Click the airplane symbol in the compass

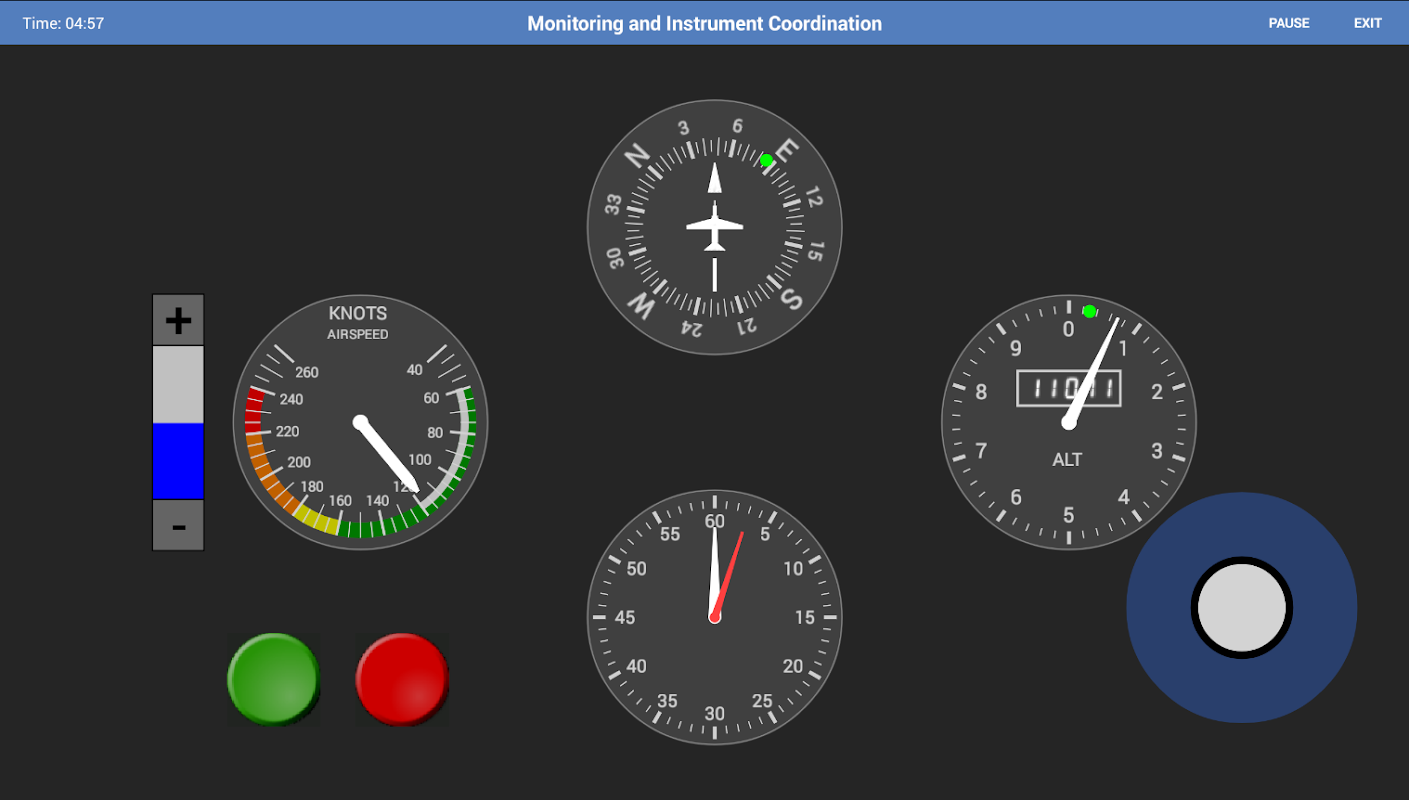[714, 227]
